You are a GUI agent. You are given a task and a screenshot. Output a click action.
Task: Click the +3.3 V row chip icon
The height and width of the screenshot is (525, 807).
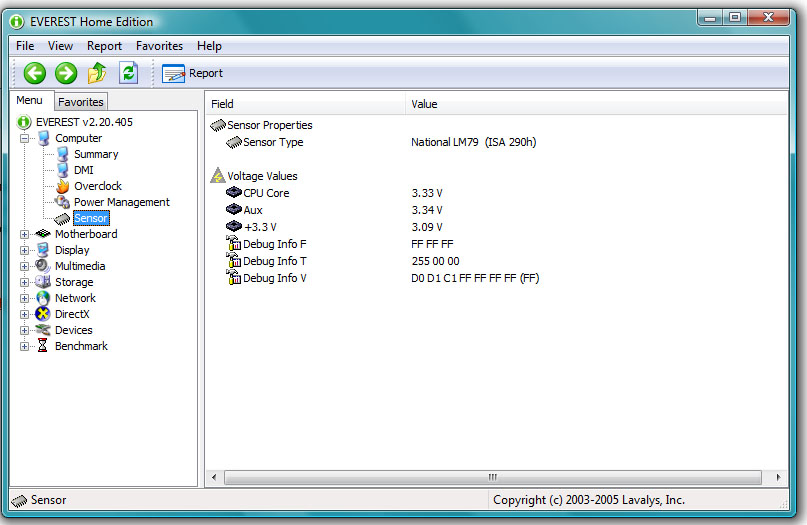234,226
